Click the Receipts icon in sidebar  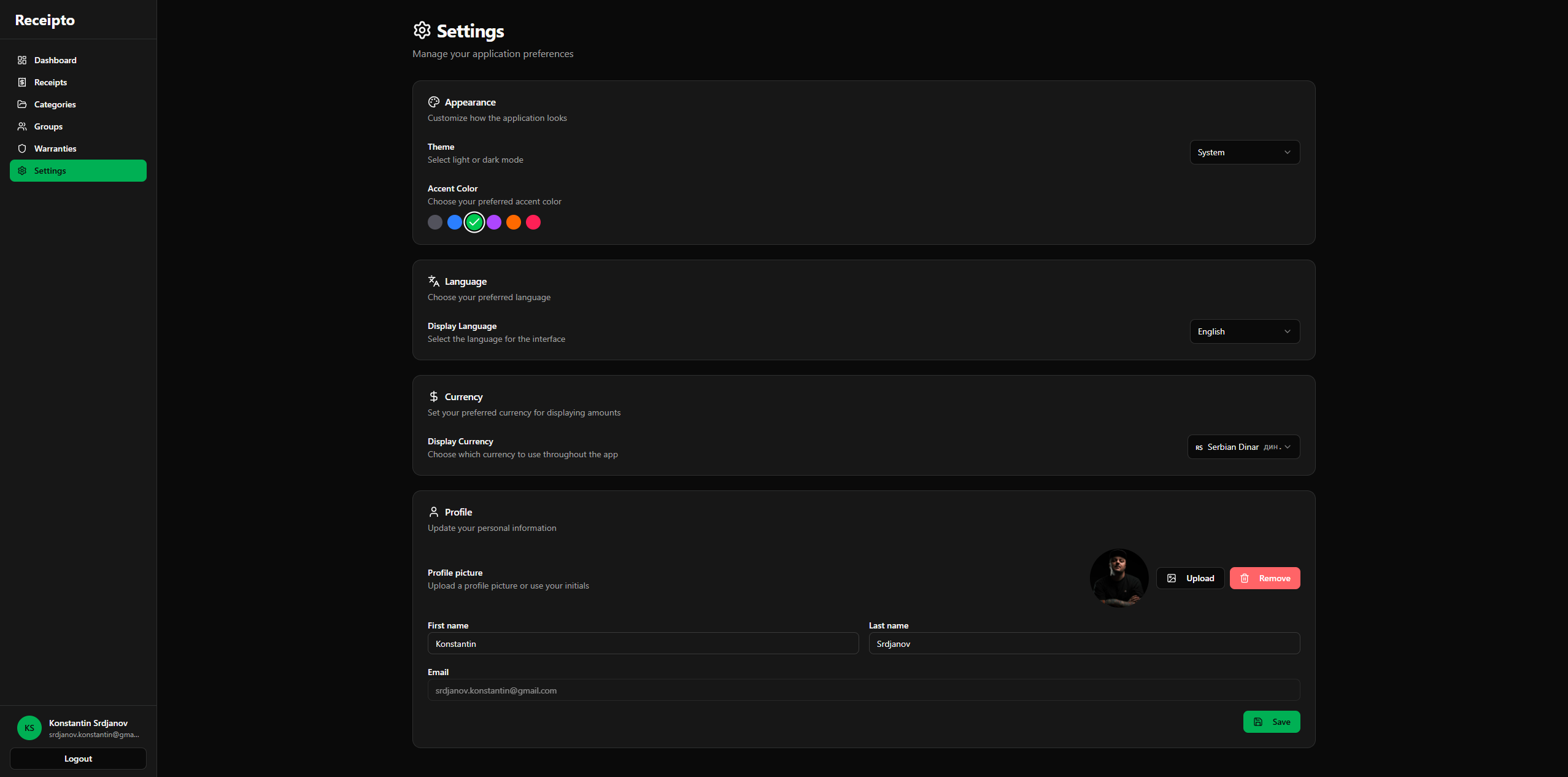(x=22, y=82)
